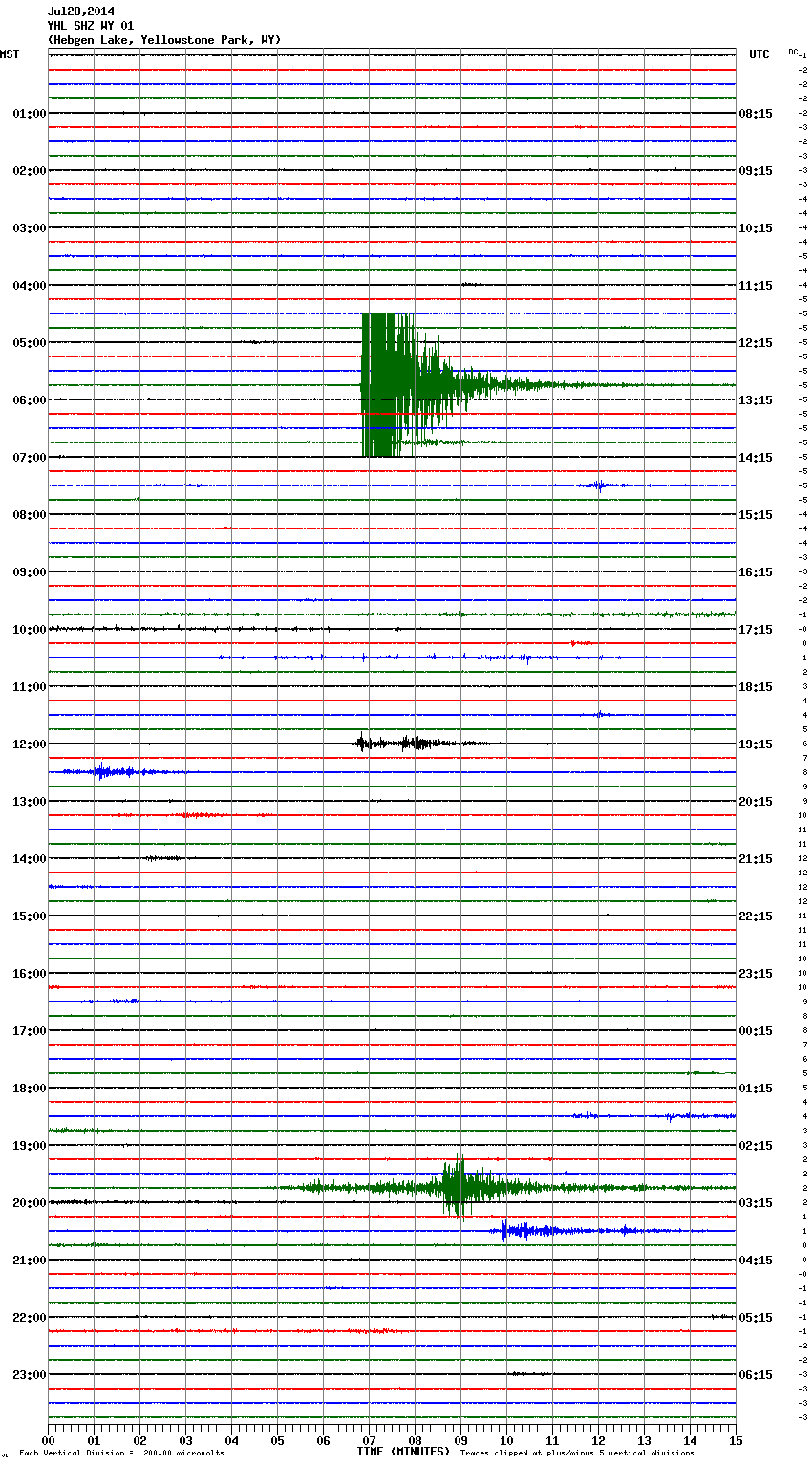Viewport: 812px width, 1466px height.
Task: Select the 06:00 MST hour label
Action: click(30, 400)
